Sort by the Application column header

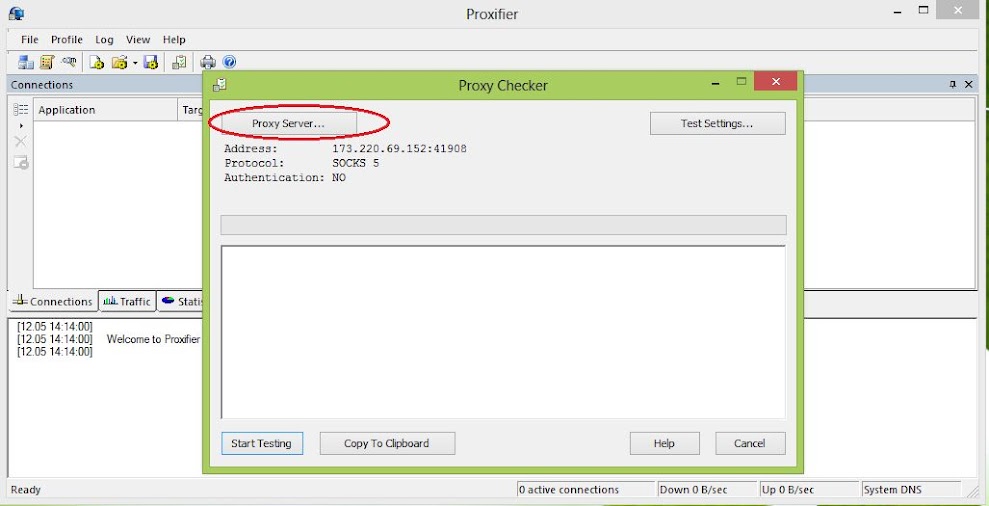pos(105,110)
